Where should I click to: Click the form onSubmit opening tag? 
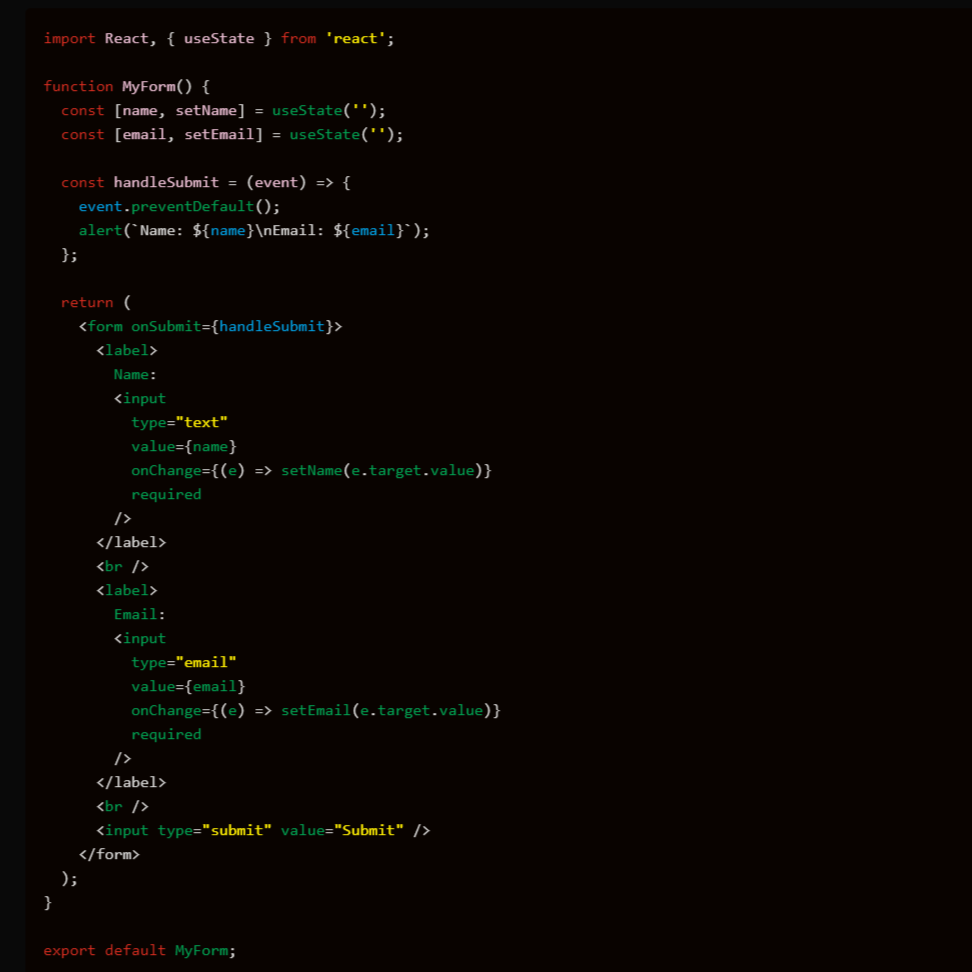[x=210, y=327]
